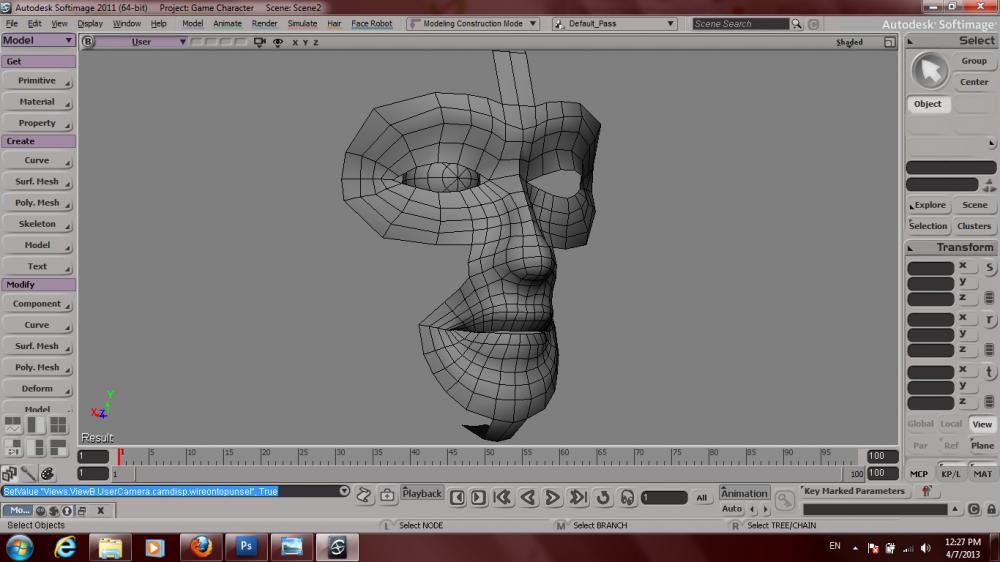
Task: Open the Default_Pass dropdown
Action: click(615, 24)
